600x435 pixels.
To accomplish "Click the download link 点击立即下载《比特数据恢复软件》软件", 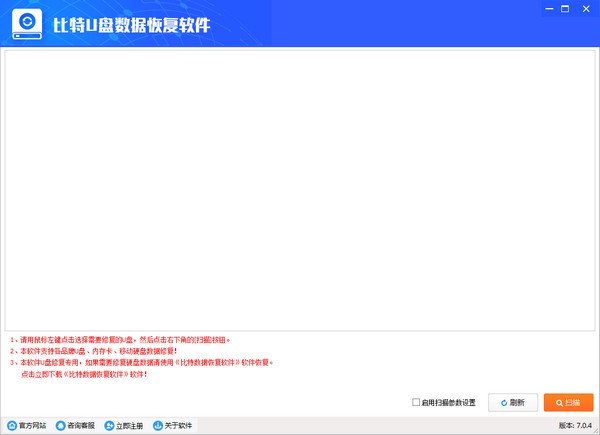I will pos(84,374).
